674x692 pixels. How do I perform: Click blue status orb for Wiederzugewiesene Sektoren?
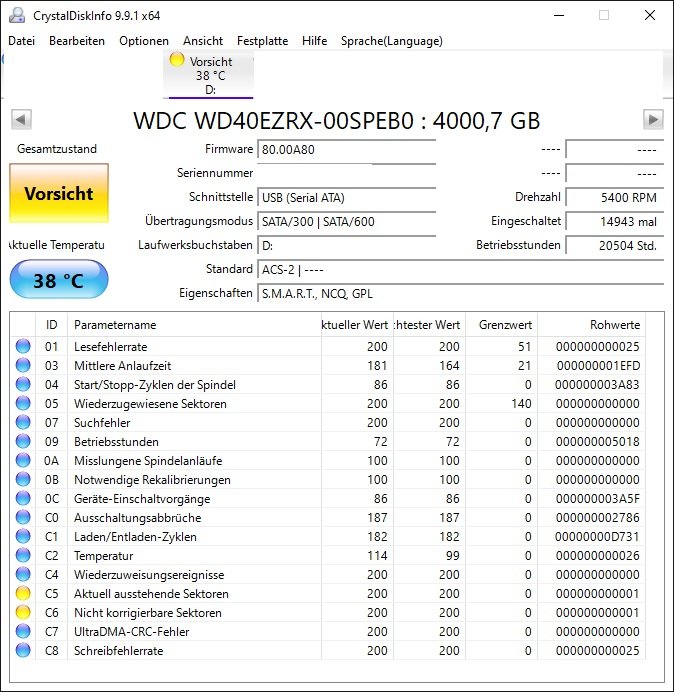point(23,403)
